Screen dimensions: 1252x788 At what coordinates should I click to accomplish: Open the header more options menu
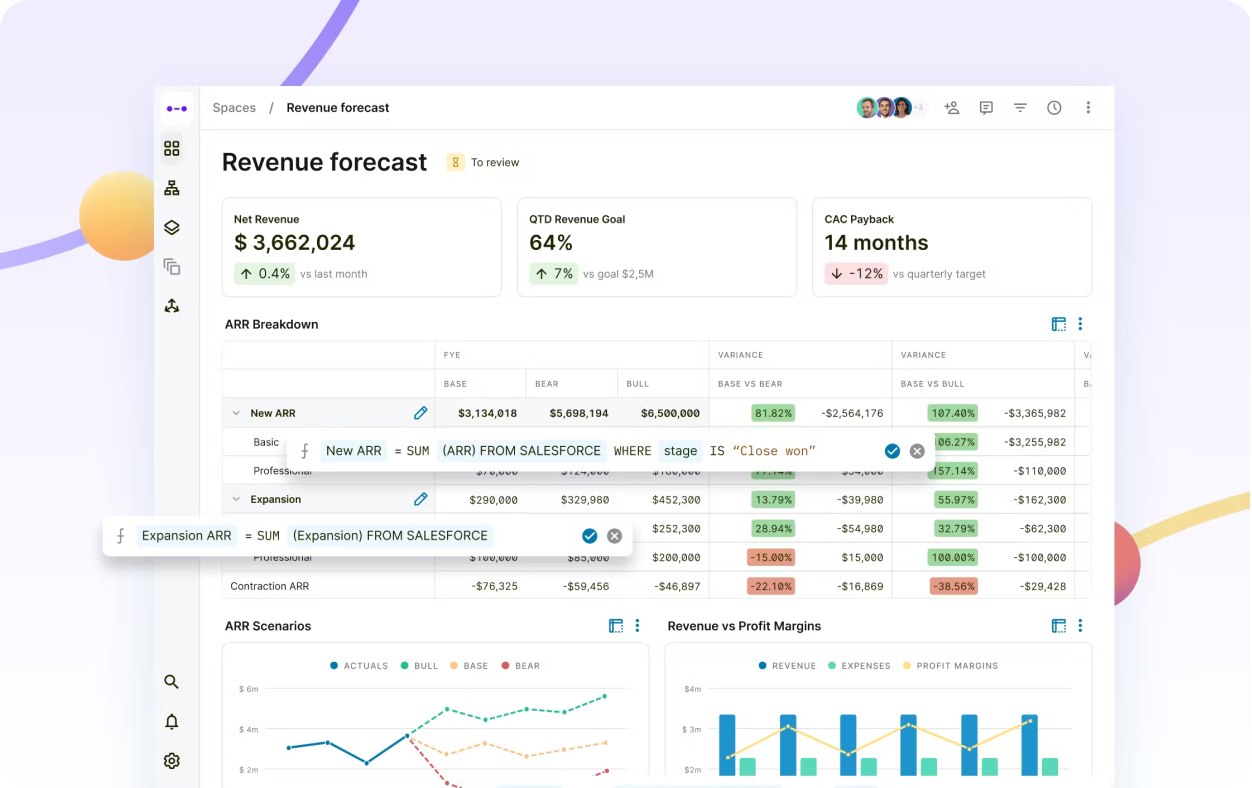(1088, 108)
